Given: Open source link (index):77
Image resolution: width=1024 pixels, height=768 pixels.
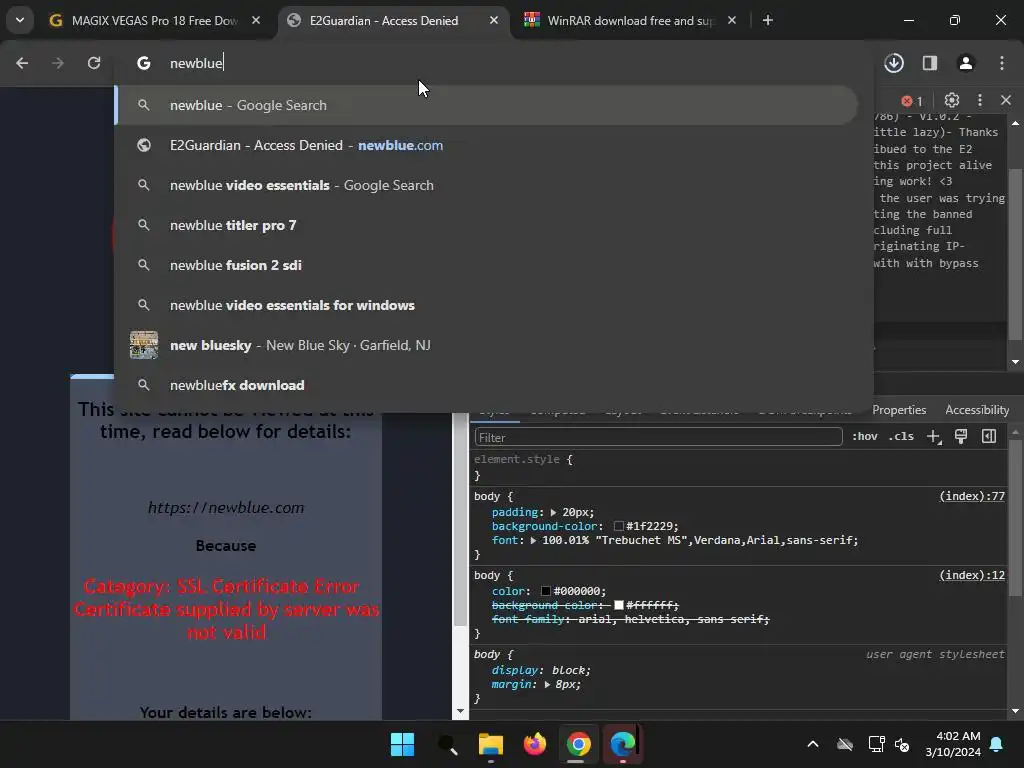Looking at the screenshot, I should [x=972, y=496].
